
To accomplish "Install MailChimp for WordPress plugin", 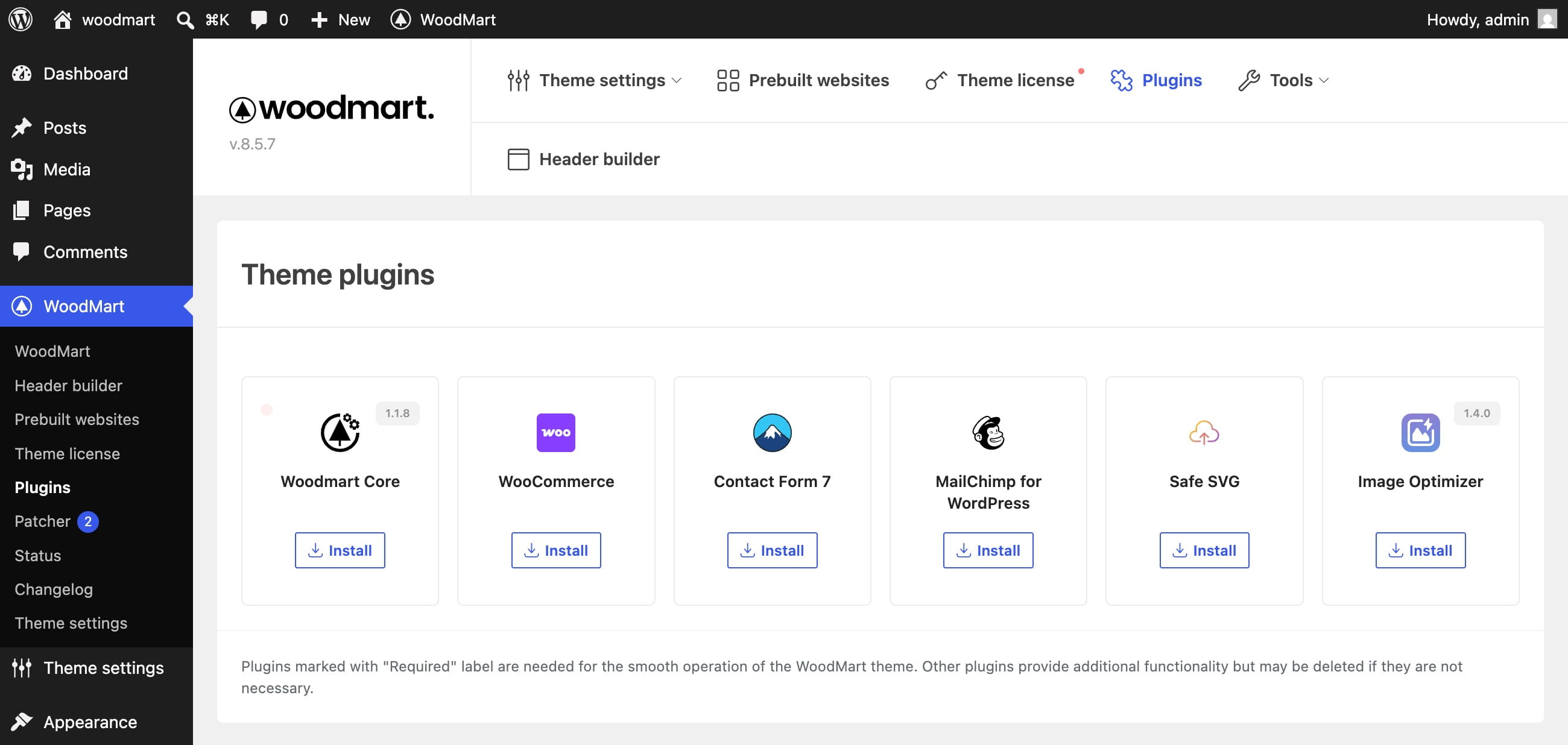I will (988, 550).
